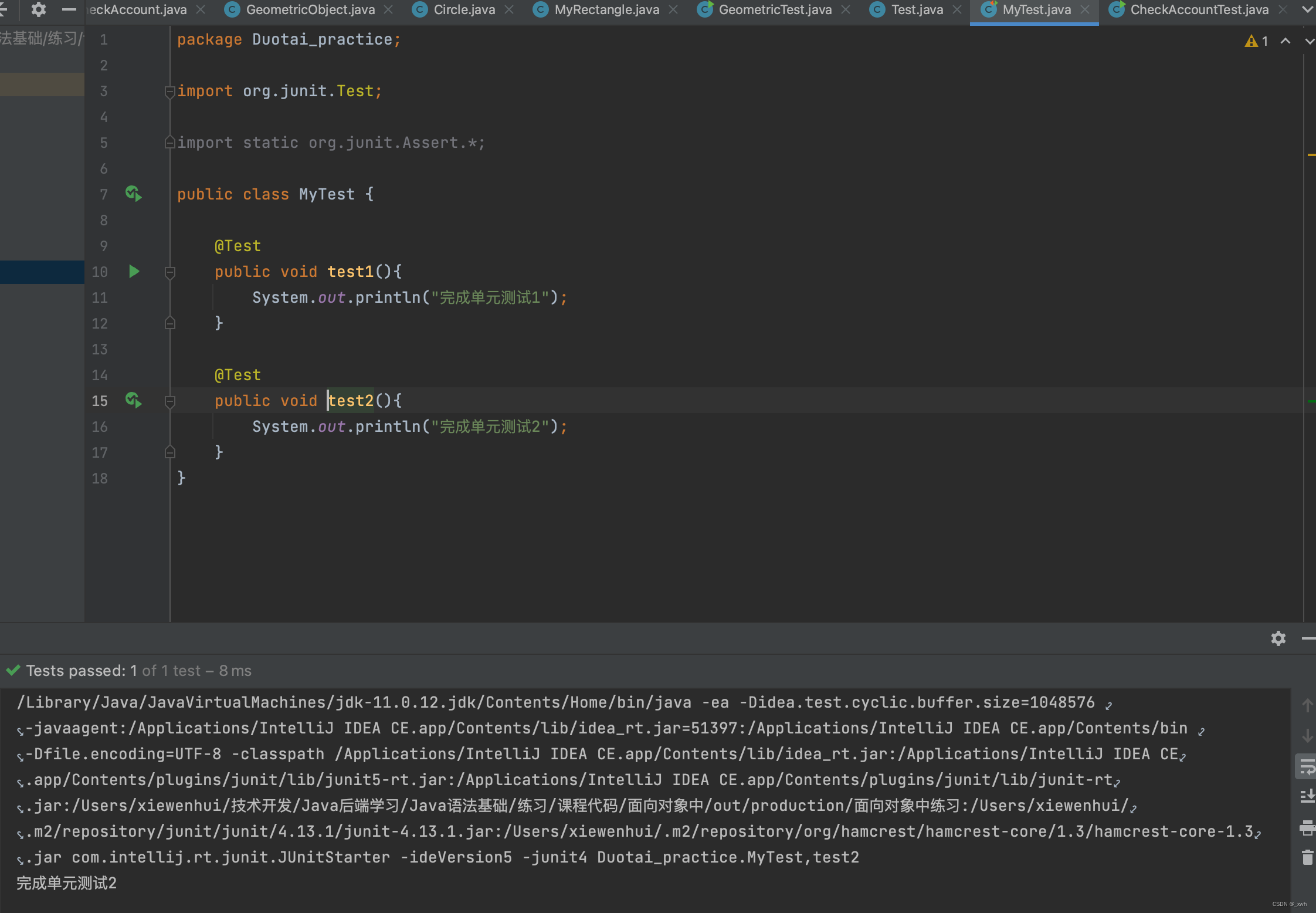Close the MyTest.java tab
The image size is (1316, 913).
[1085, 9]
